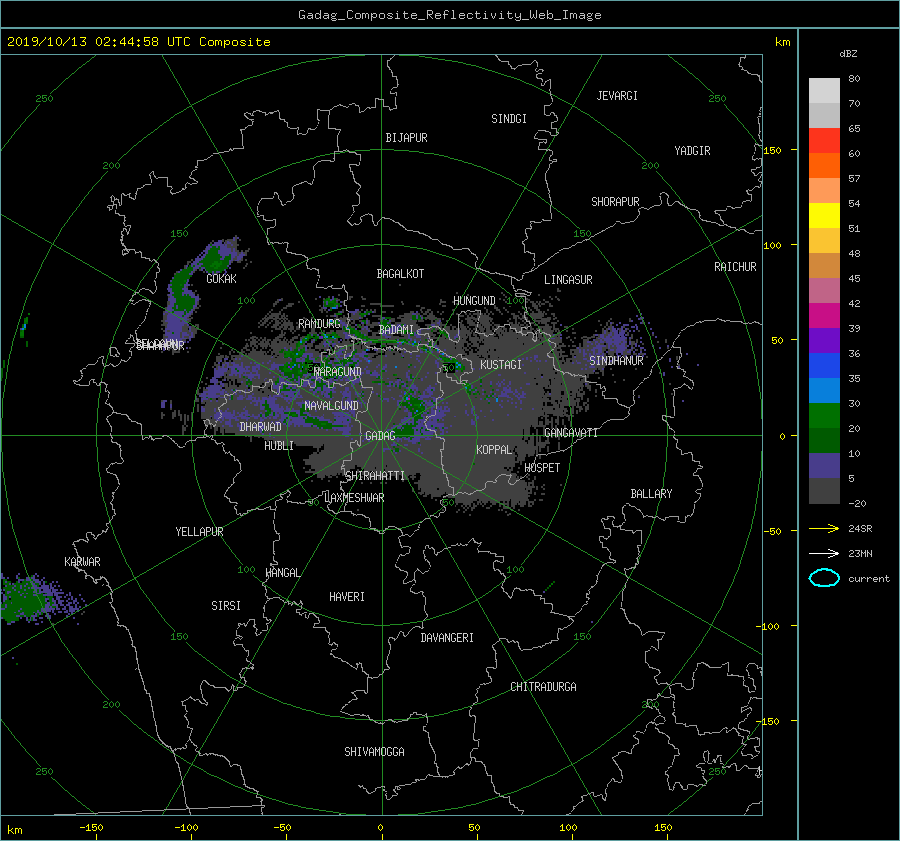Click the BALLARY city label
The height and width of the screenshot is (841, 900).
point(651,494)
